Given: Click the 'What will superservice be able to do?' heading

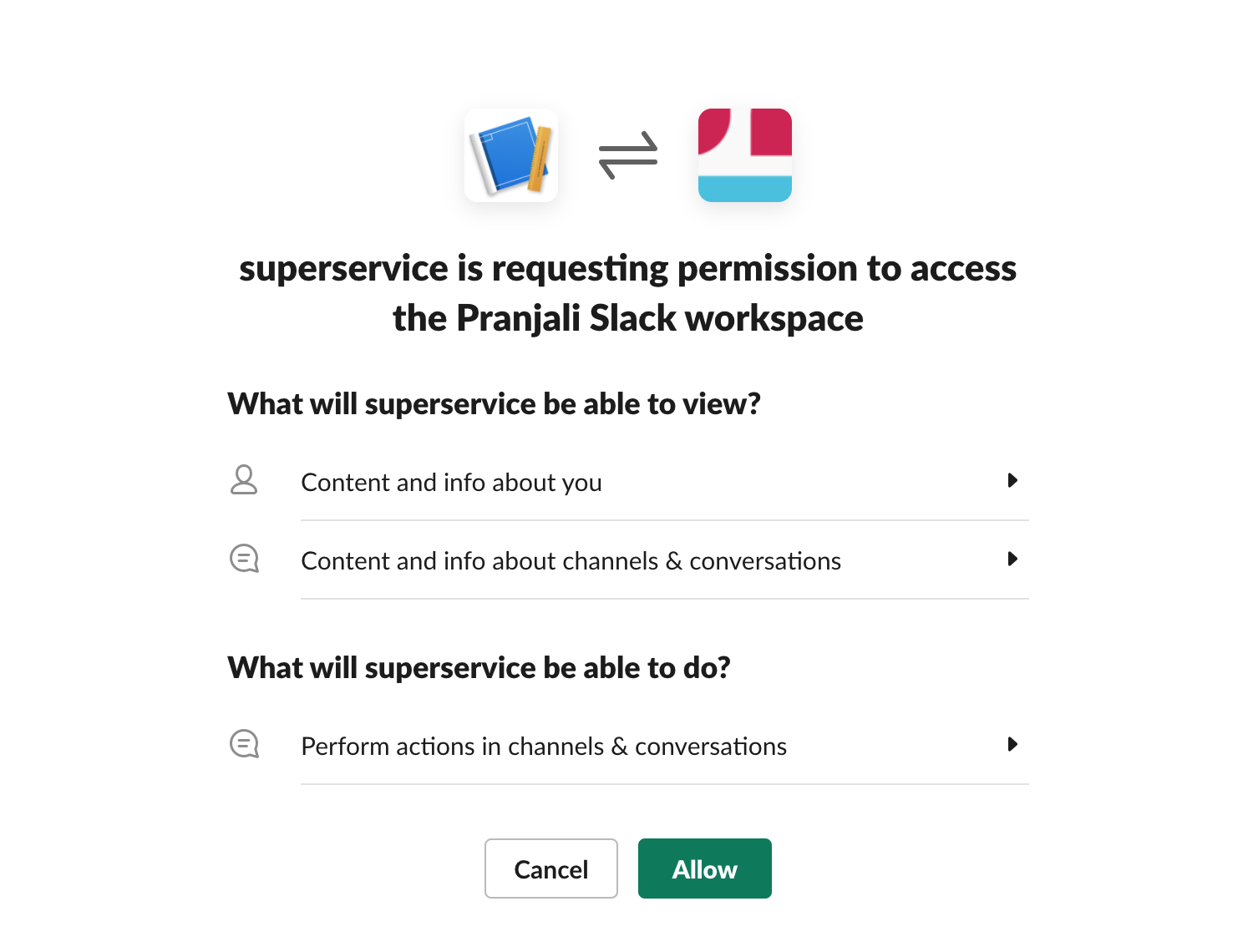Looking at the screenshot, I should (479, 668).
